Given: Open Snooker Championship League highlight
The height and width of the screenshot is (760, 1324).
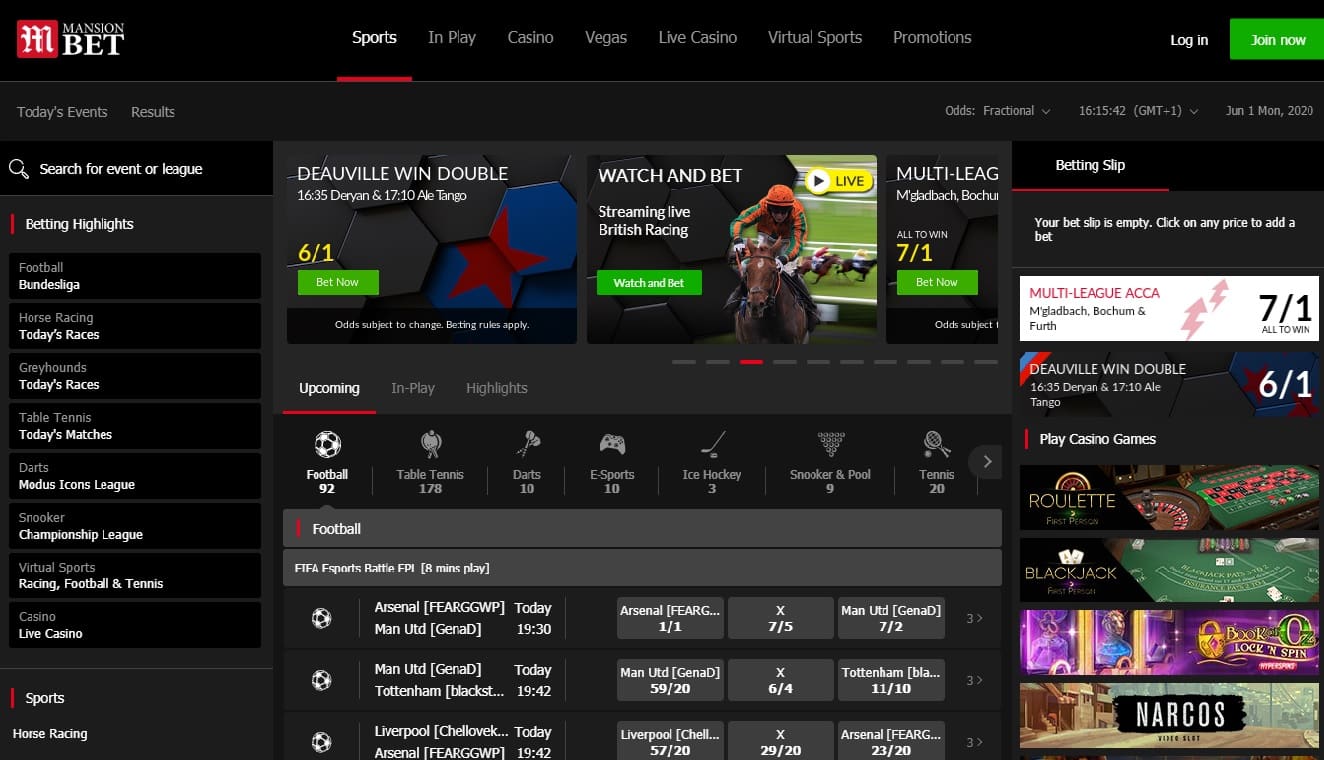Looking at the screenshot, I should tap(135, 526).
